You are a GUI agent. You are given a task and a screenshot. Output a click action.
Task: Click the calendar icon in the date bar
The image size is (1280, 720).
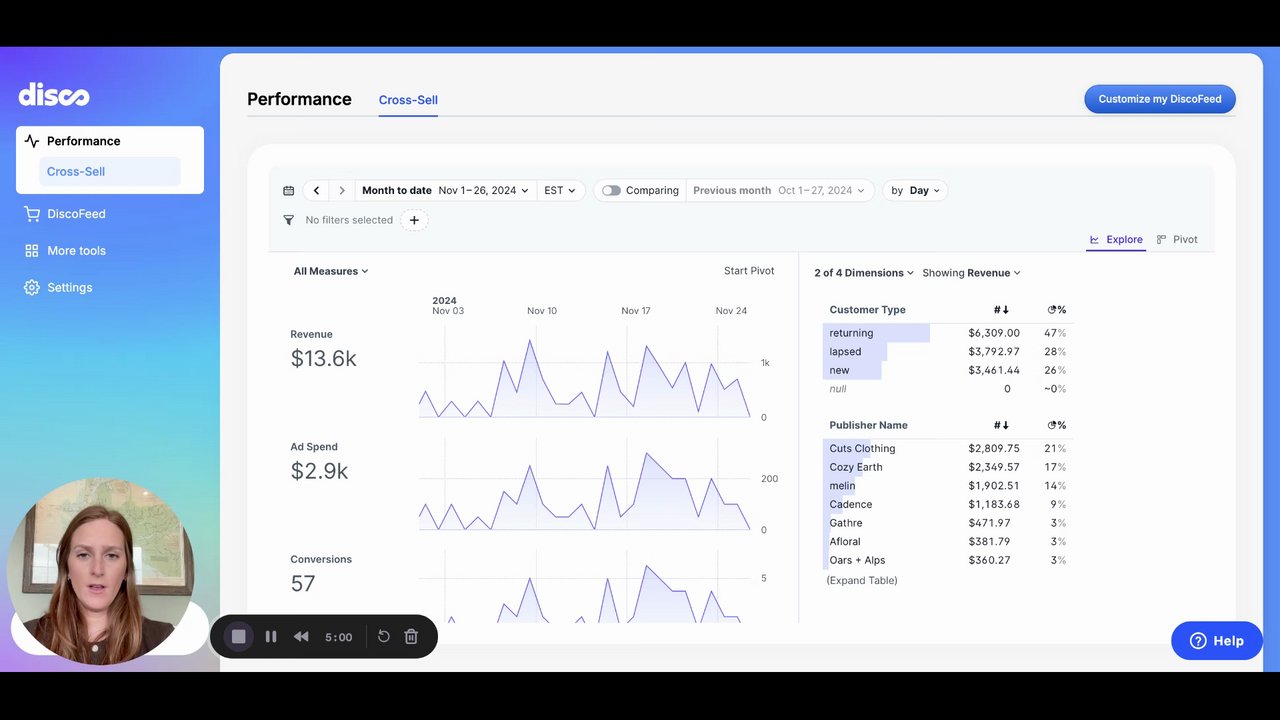(x=289, y=191)
